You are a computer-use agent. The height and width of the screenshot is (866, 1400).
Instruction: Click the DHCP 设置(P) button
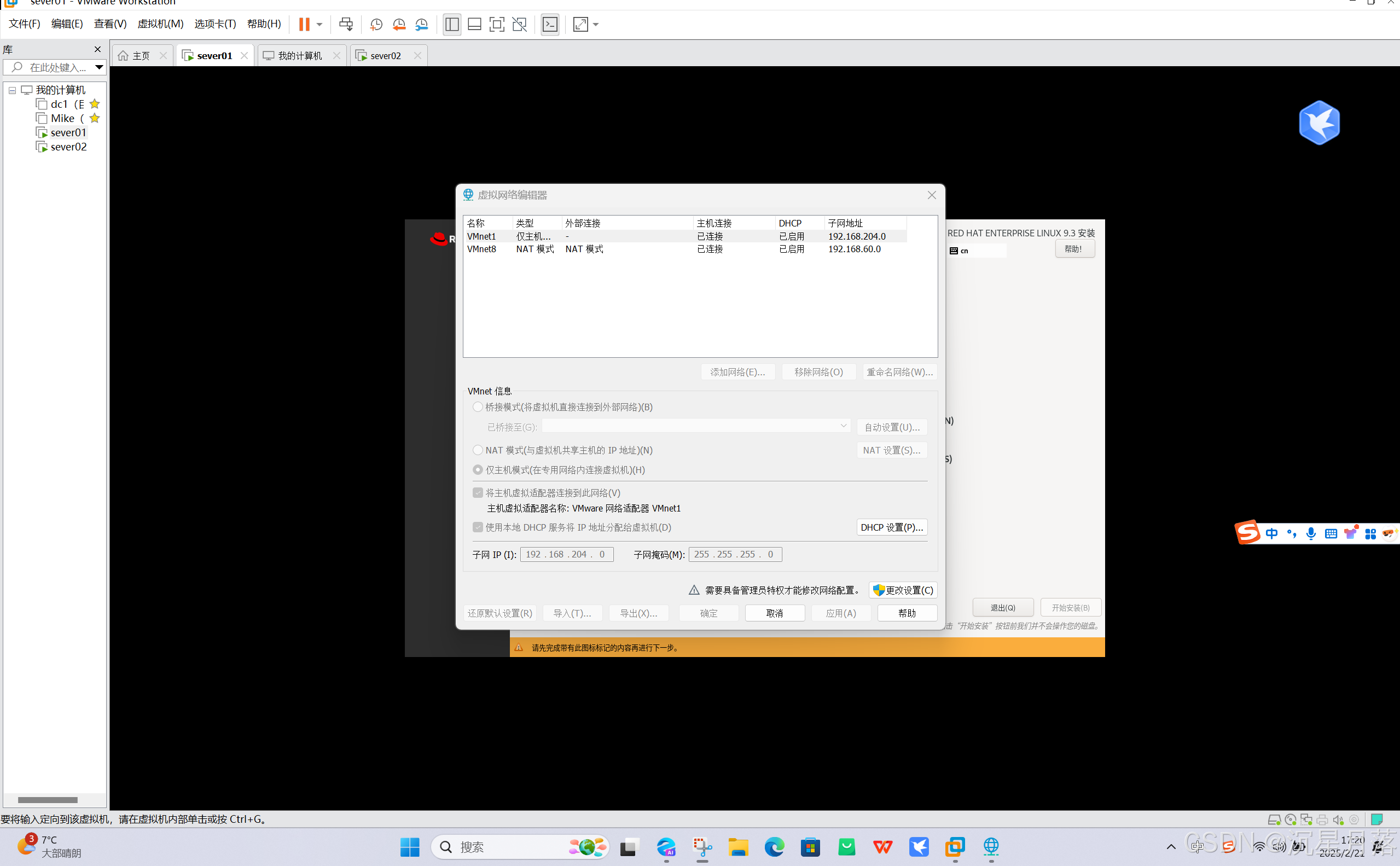coord(892,527)
